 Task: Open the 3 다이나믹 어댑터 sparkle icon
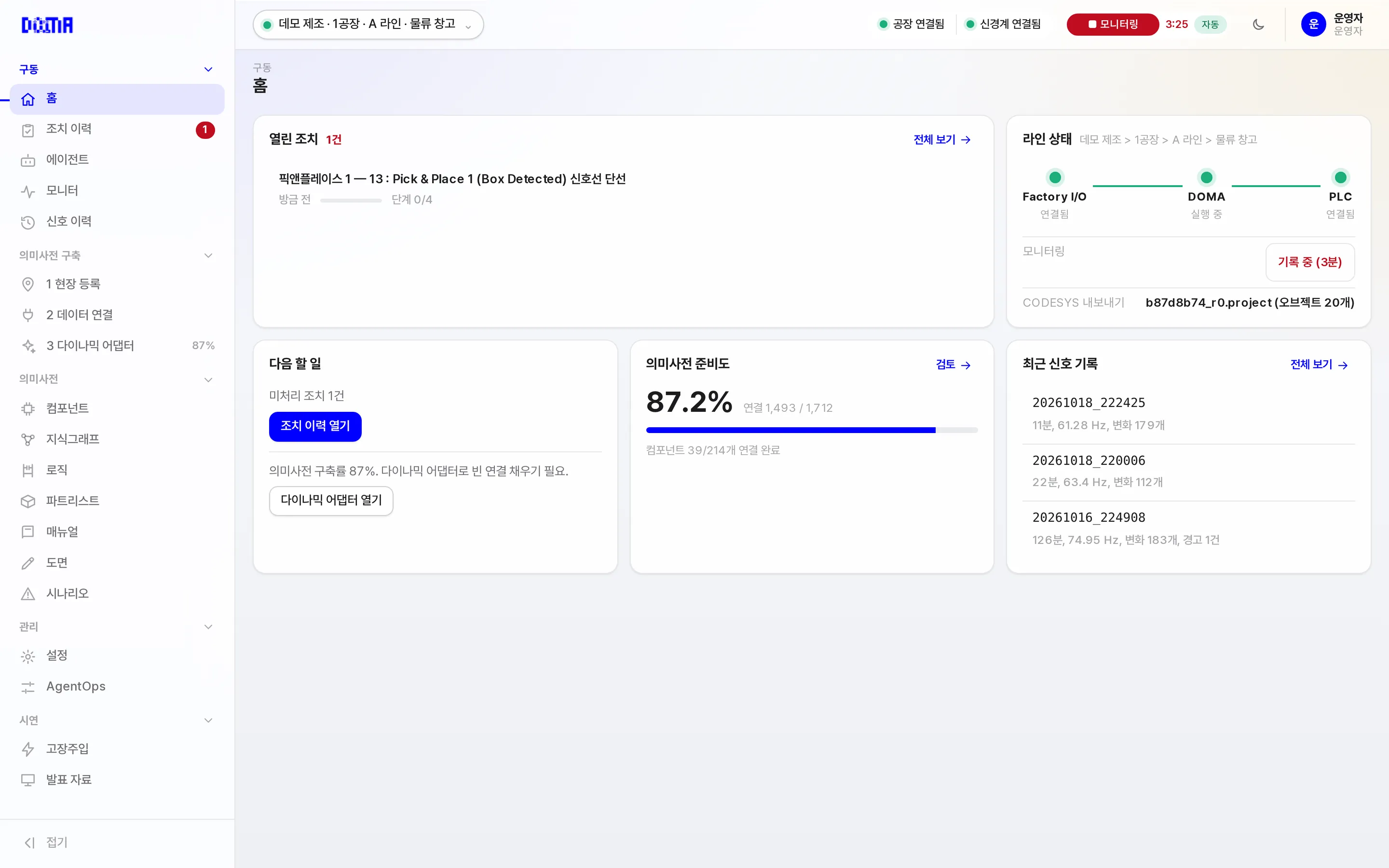[27, 346]
